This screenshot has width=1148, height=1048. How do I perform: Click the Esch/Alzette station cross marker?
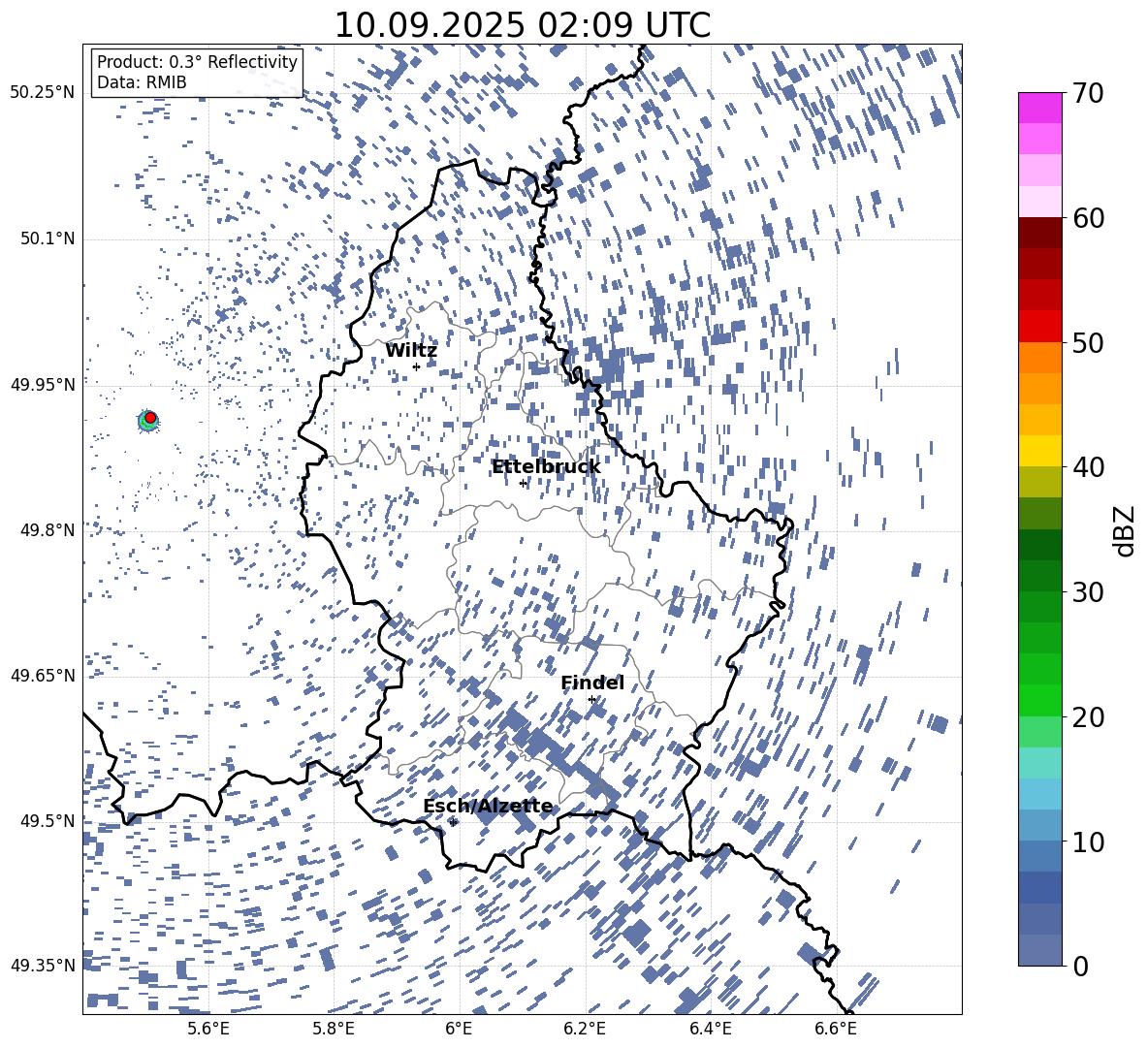pyautogui.click(x=453, y=822)
